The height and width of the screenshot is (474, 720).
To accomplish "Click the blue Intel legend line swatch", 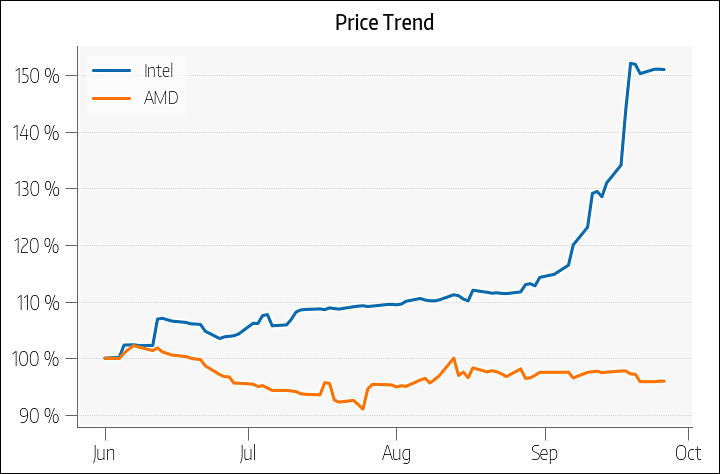I will tap(111, 70).
